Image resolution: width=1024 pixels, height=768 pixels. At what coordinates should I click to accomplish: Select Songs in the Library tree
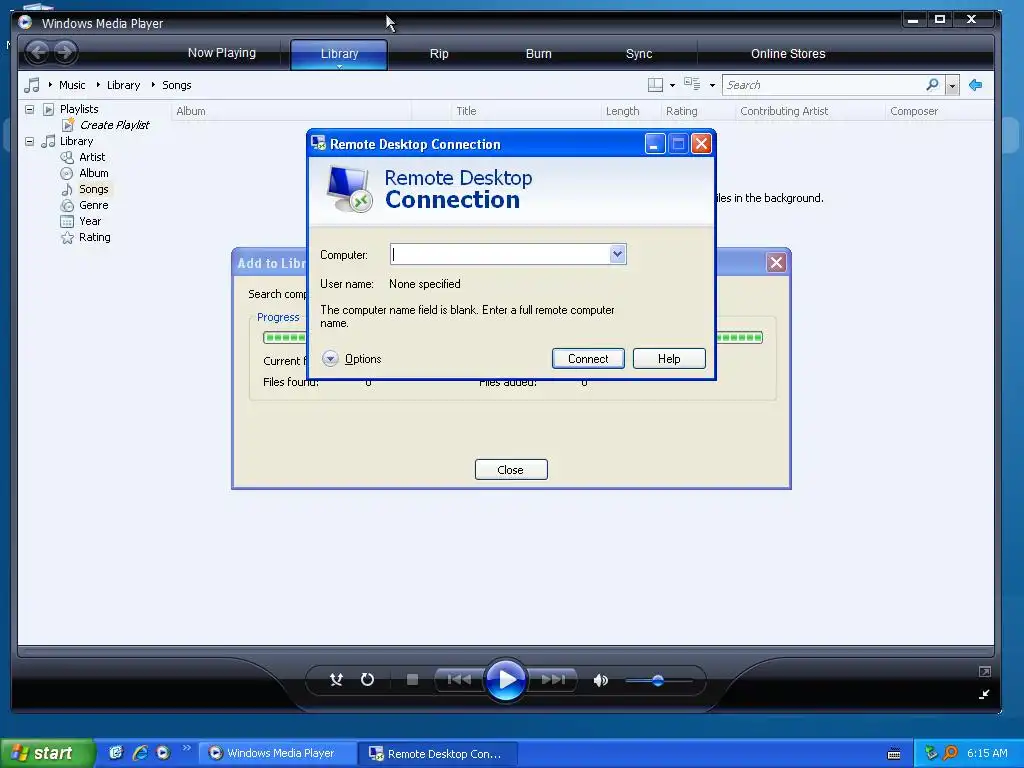93,189
